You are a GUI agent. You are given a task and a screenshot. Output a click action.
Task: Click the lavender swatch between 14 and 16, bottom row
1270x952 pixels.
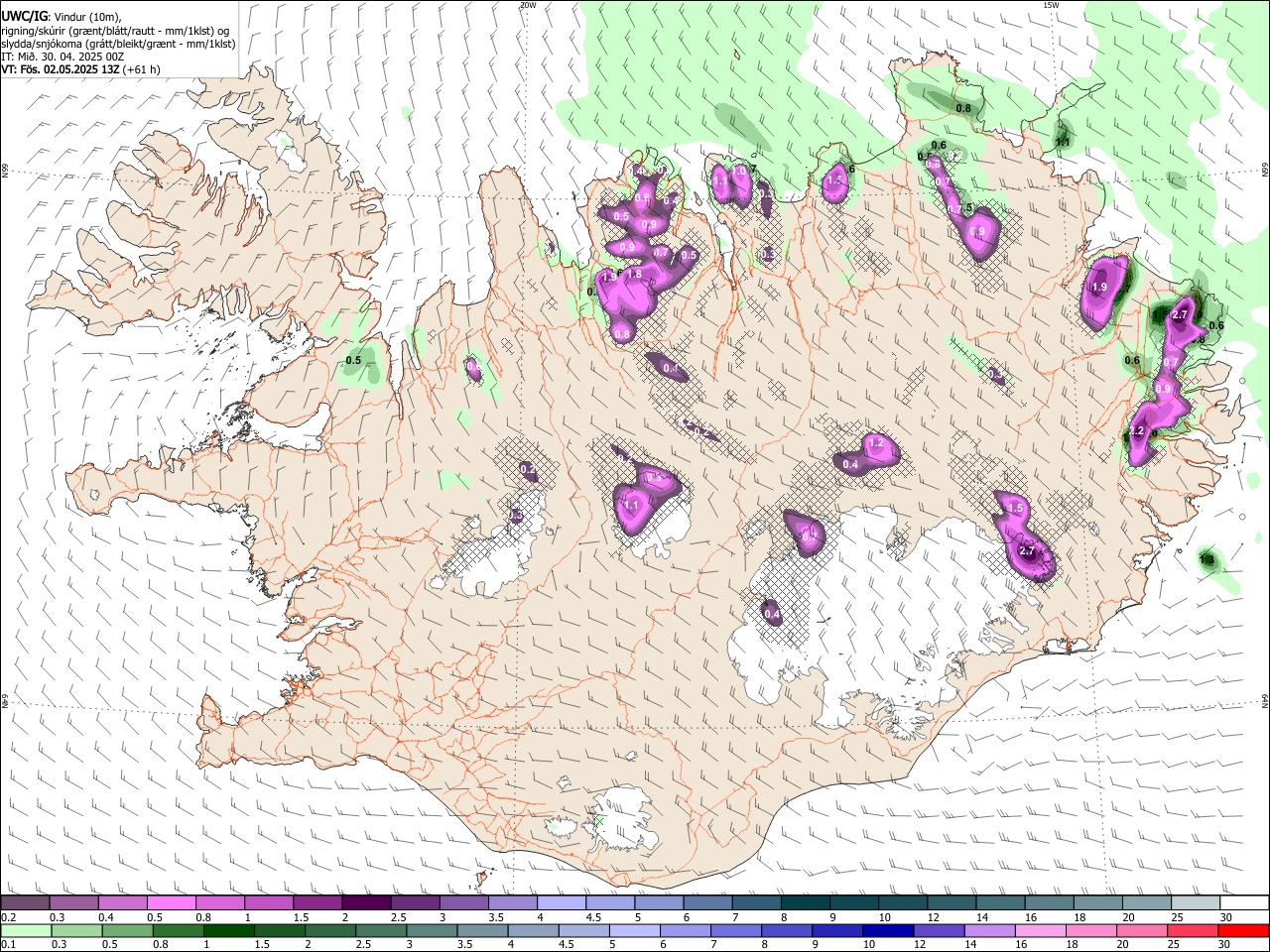click(990, 930)
